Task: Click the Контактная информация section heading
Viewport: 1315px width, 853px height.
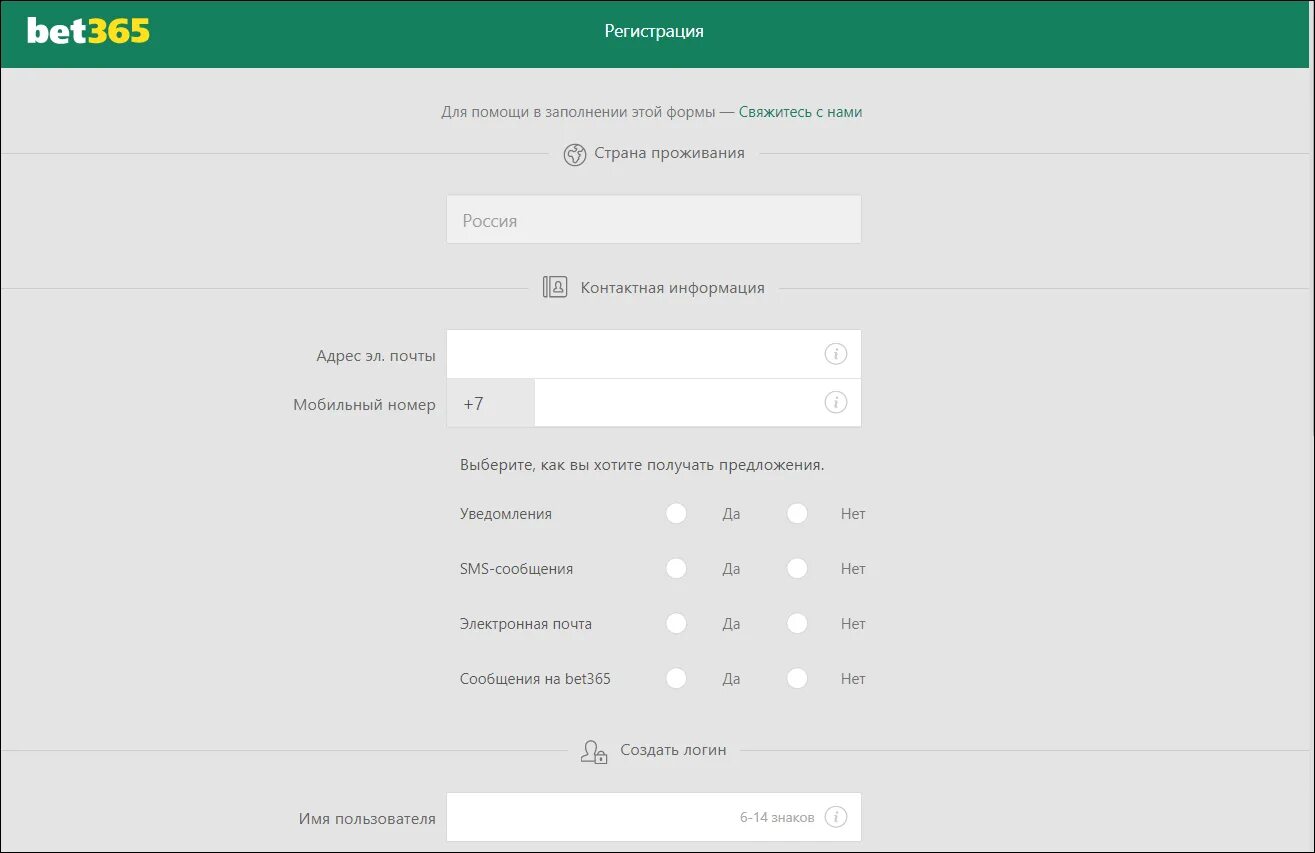Action: (672, 288)
